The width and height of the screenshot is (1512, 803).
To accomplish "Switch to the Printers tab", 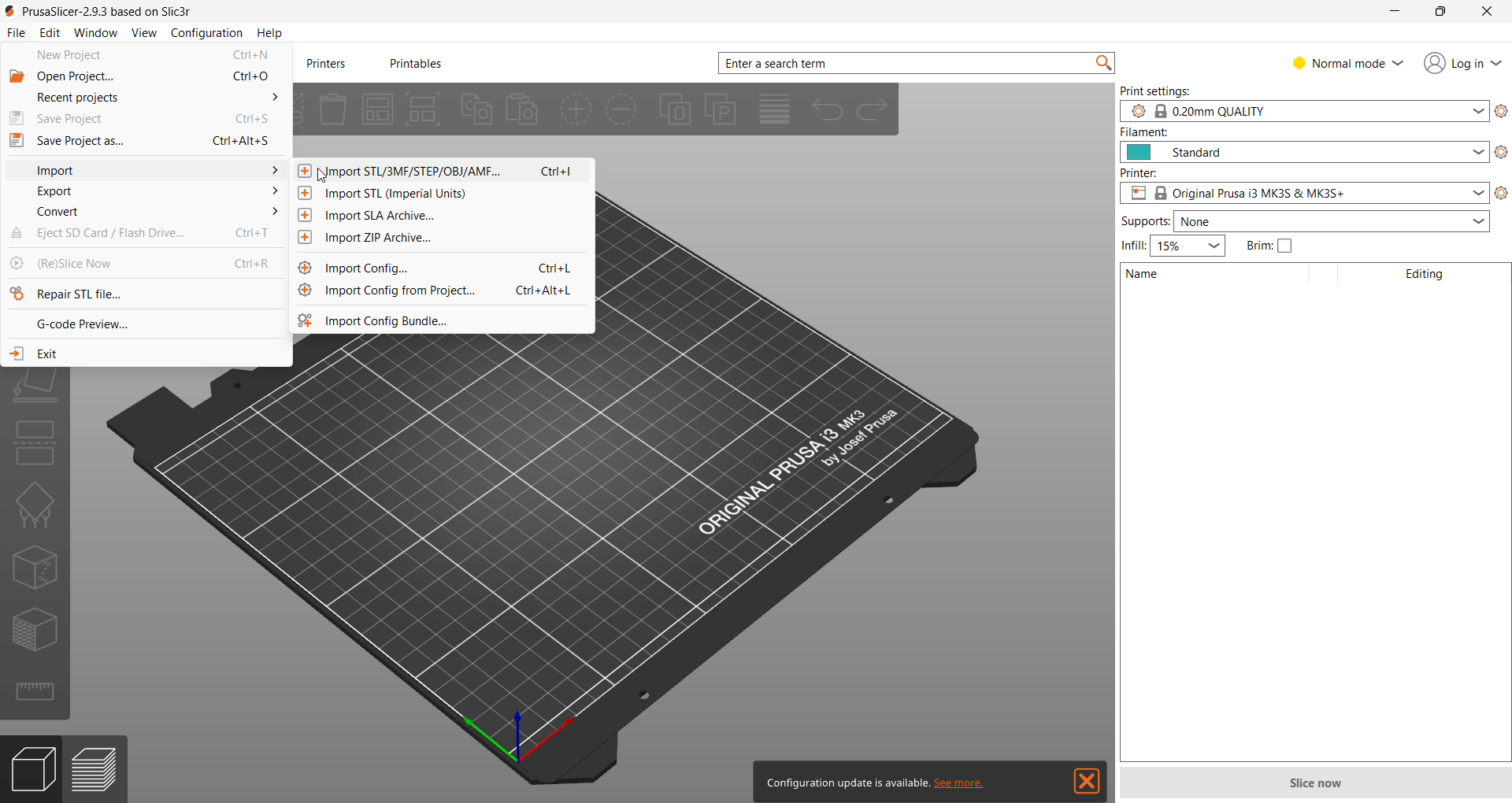I will pos(326,64).
